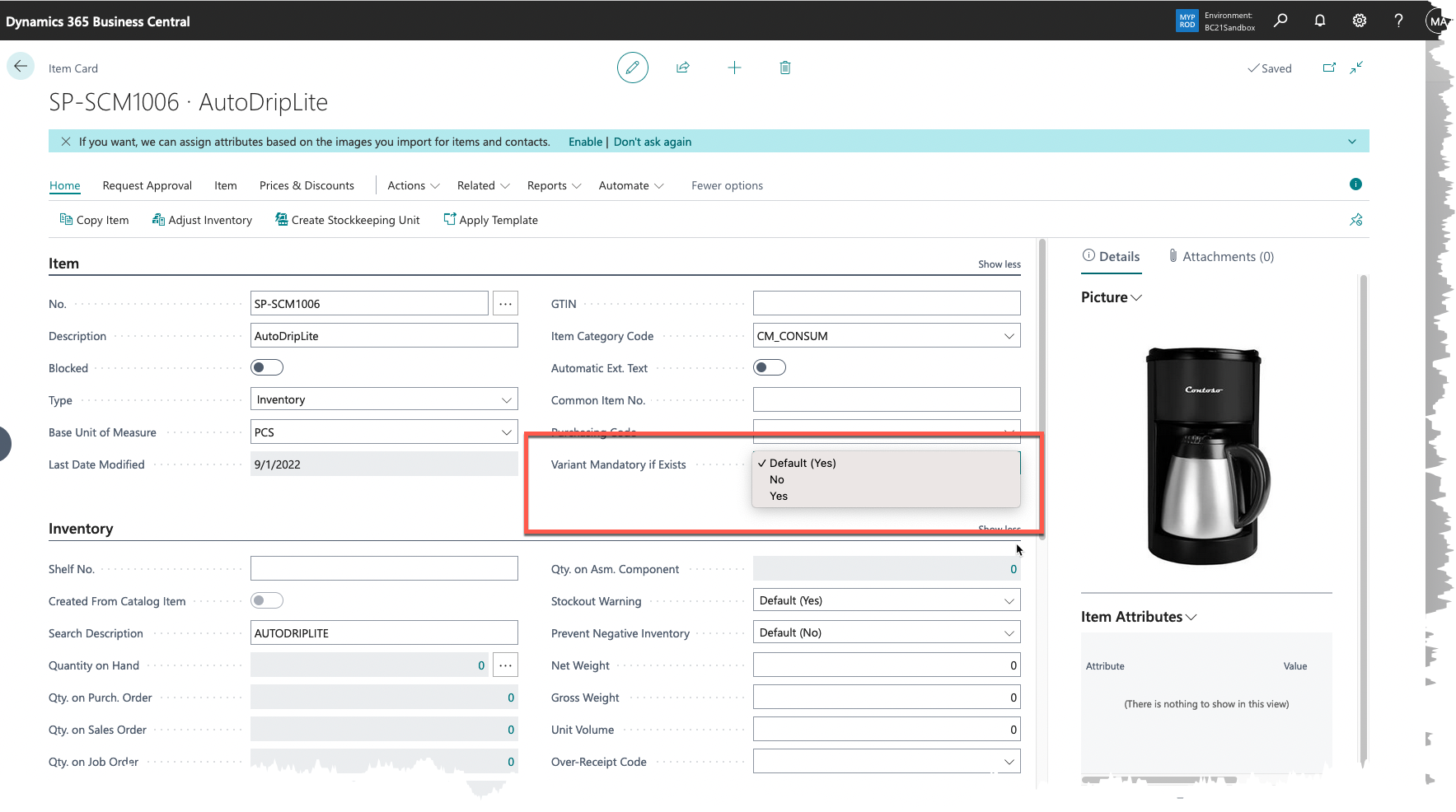The width and height of the screenshot is (1456, 812).
Task: Click the delete trash icon
Action: tap(785, 68)
